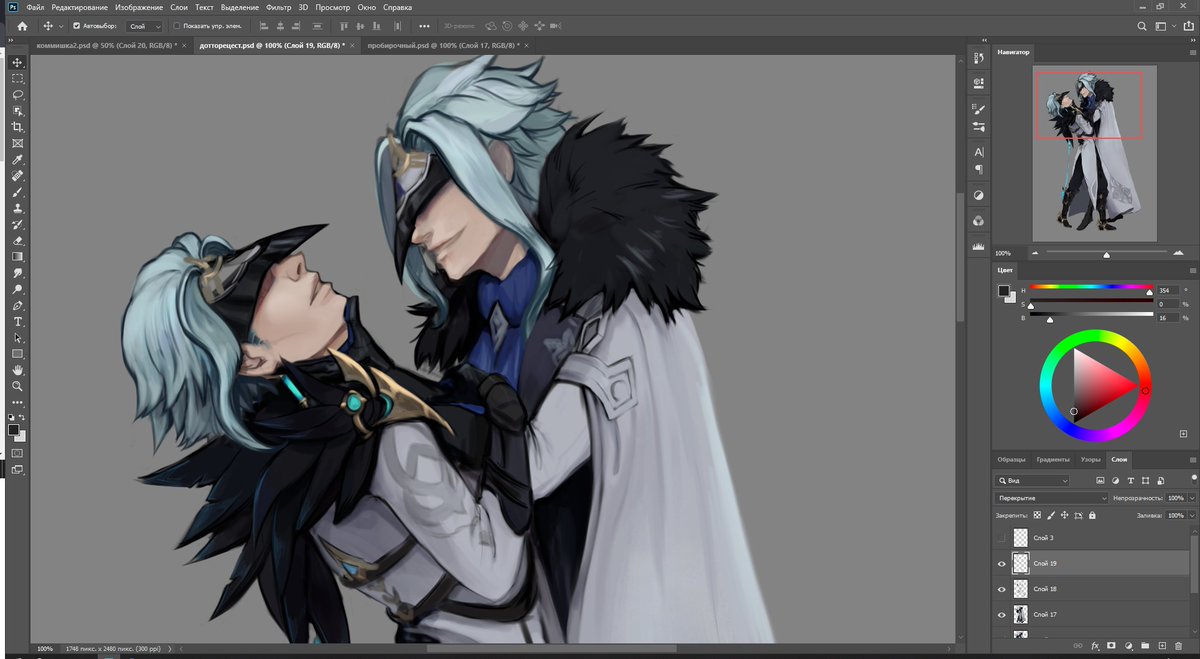Open the Вид layer filter dropdown
Screen dimensions: 1200x659
(1033, 481)
